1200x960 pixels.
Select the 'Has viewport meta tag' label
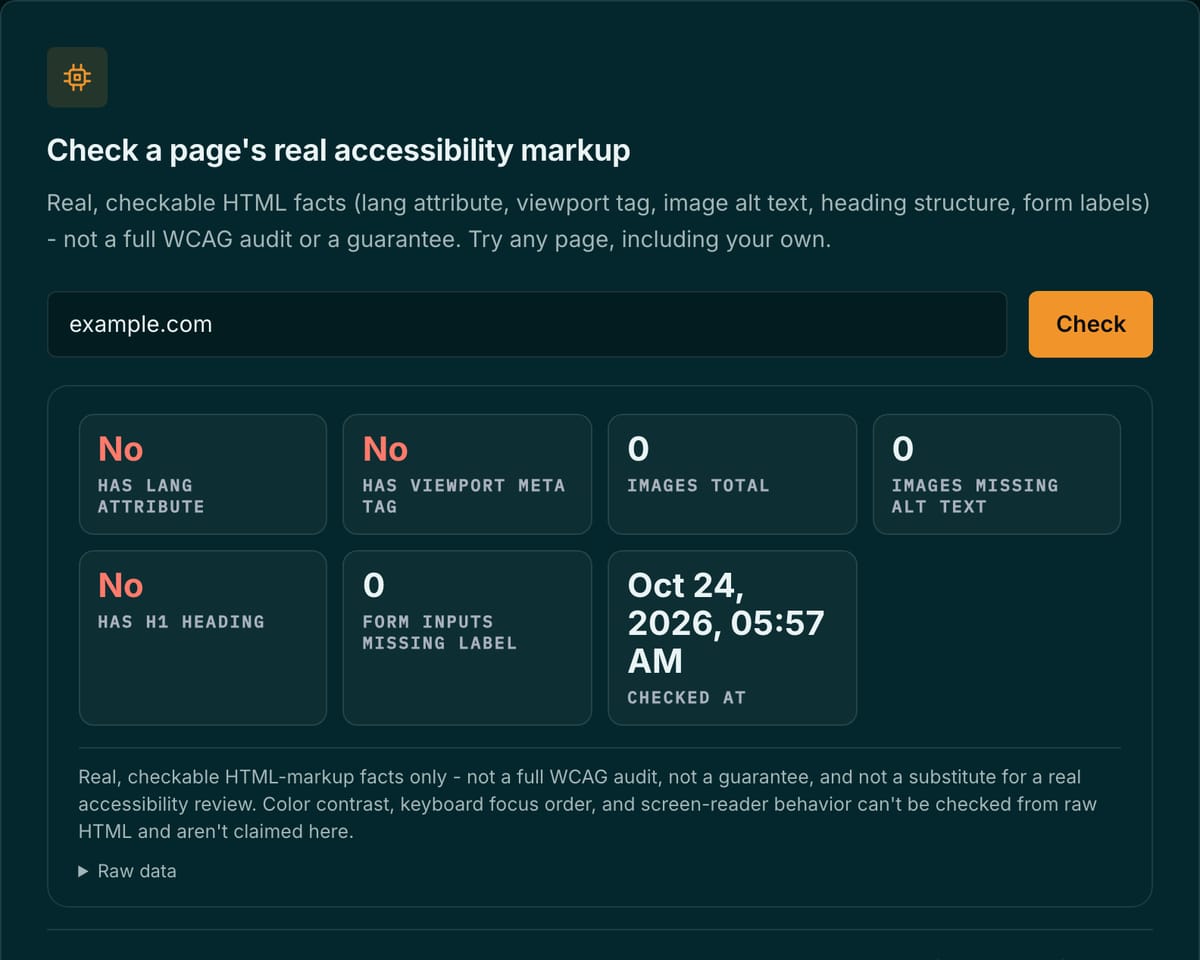pos(464,496)
